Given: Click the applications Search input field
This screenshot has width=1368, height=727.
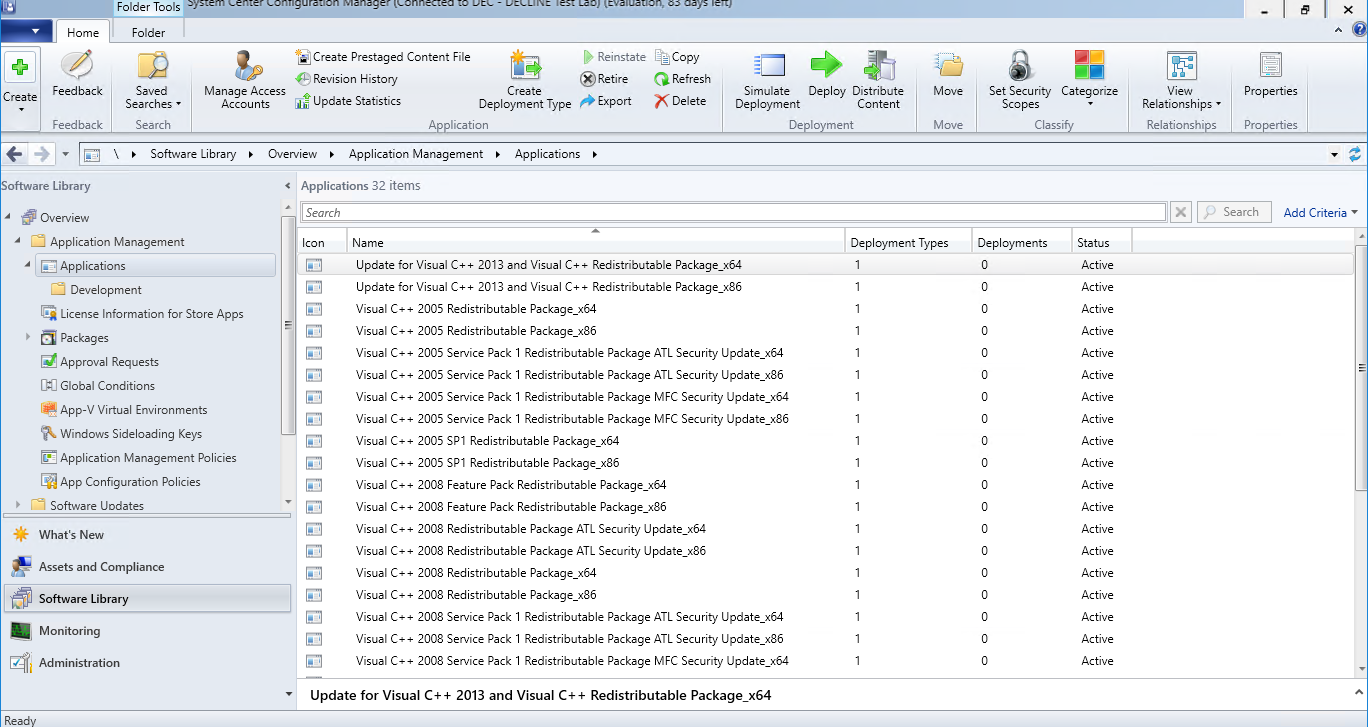Looking at the screenshot, I should click(x=733, y=212).
